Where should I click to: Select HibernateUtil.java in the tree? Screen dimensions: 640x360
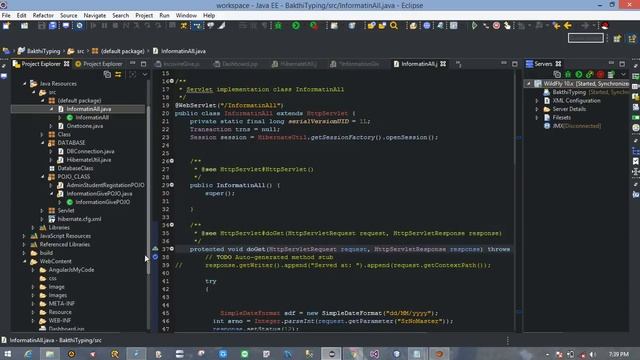point(89,160)
